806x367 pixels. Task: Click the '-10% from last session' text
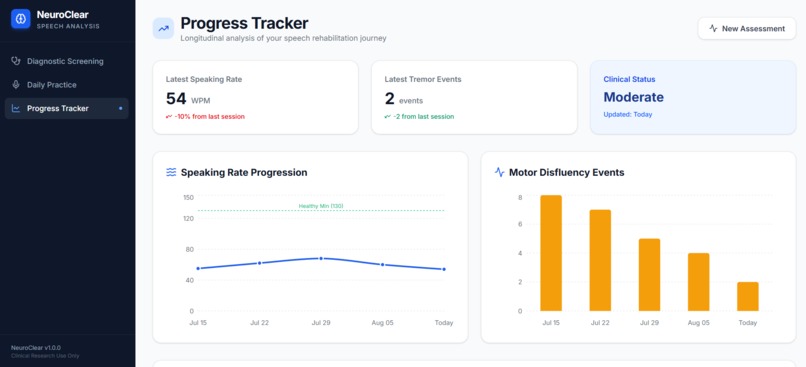pyautogui.click(x=210, y=117)
